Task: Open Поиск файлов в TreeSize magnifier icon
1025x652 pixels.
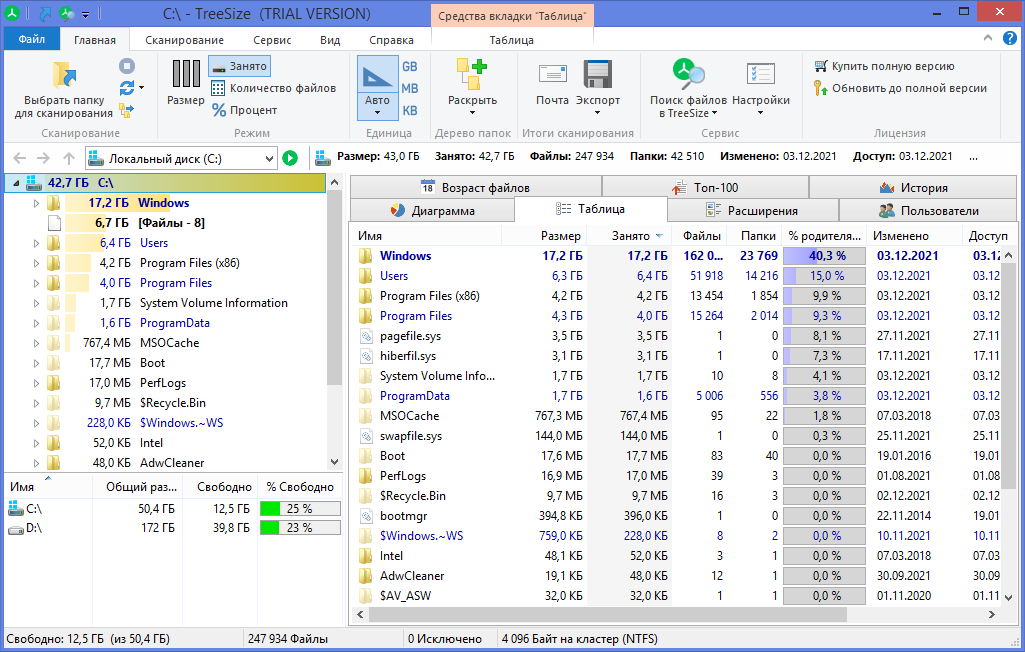Action: click(688, 74)
